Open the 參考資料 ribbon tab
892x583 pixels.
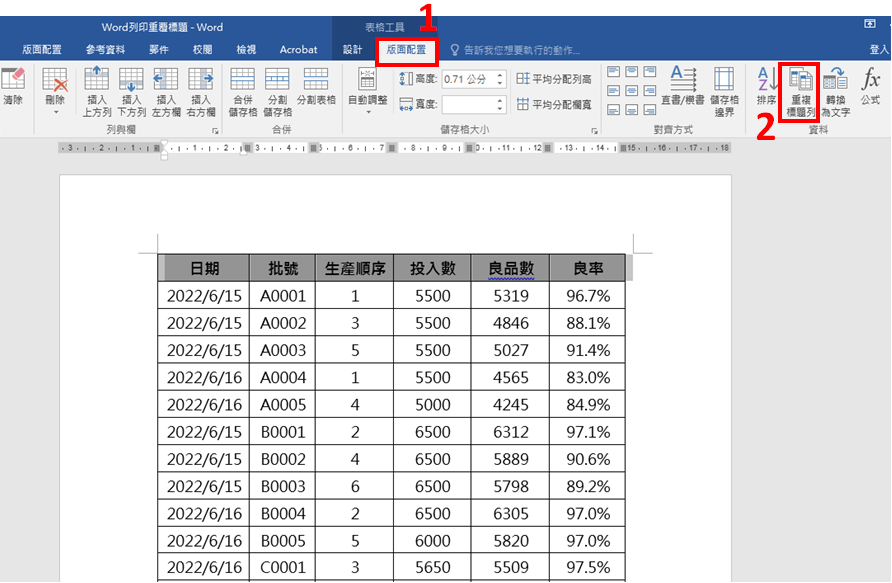coord(106,49)
